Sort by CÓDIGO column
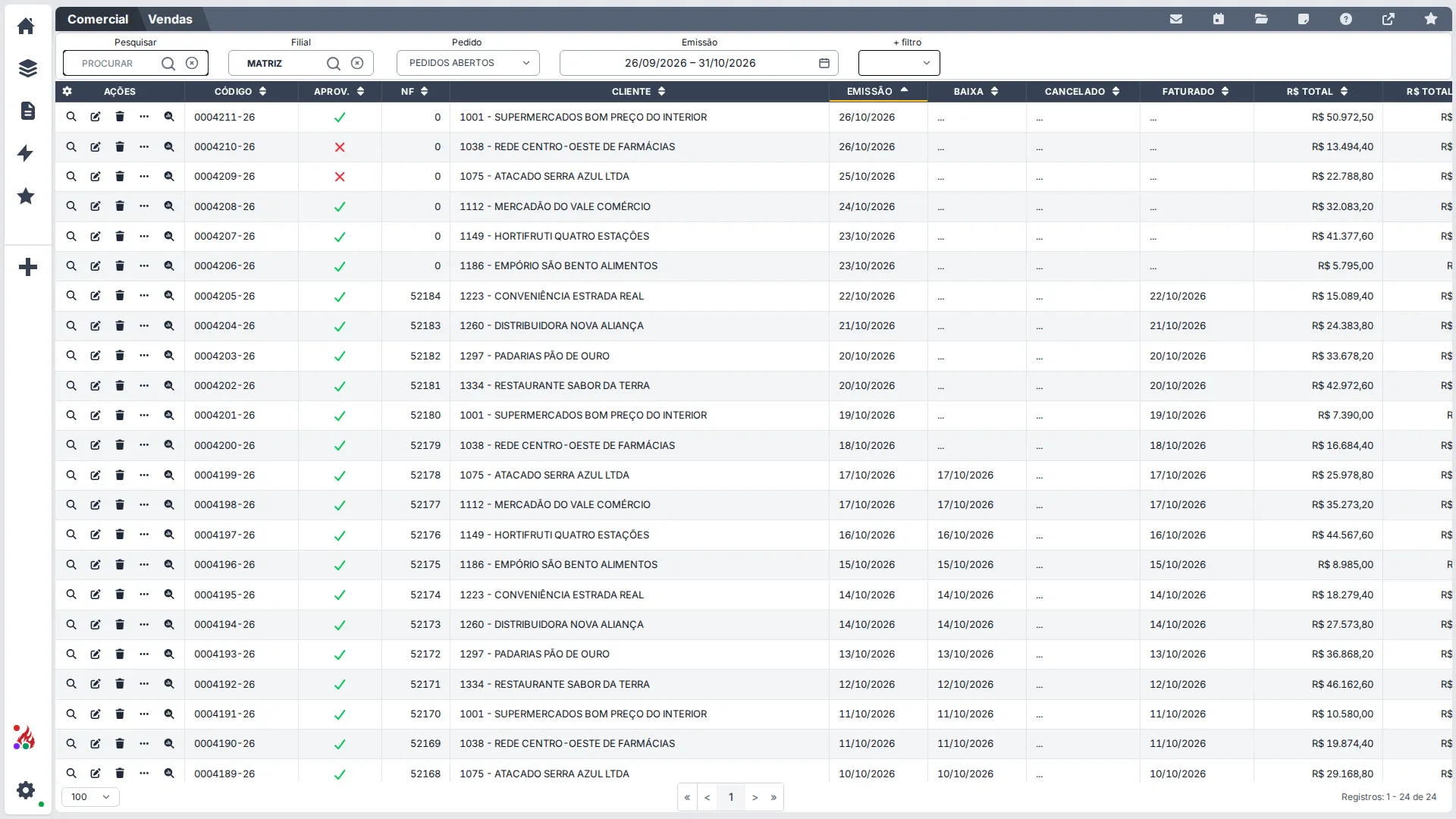 point(240,91)
